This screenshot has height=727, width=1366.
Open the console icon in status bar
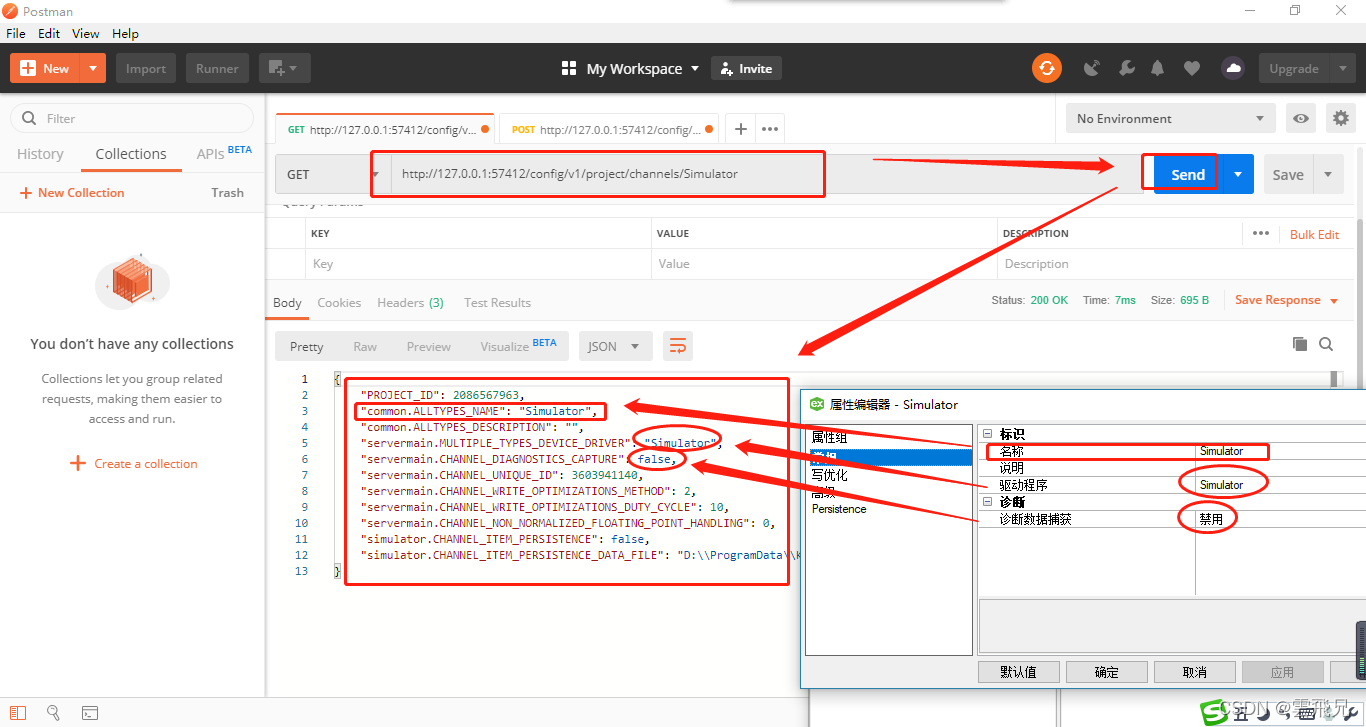90,713
